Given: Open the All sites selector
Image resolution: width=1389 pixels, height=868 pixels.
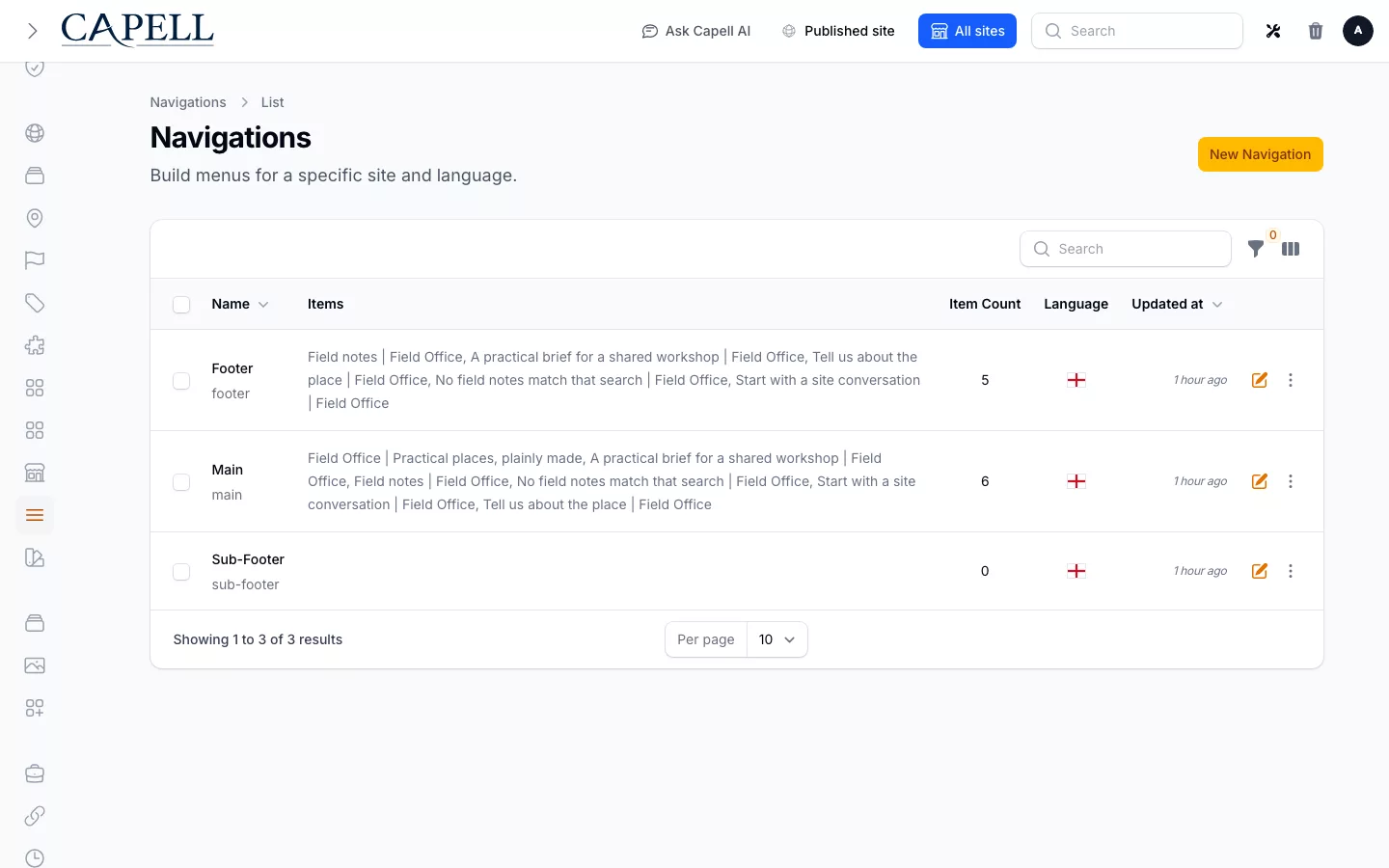Looking at the screenshot, I should [x=967, y=31].
